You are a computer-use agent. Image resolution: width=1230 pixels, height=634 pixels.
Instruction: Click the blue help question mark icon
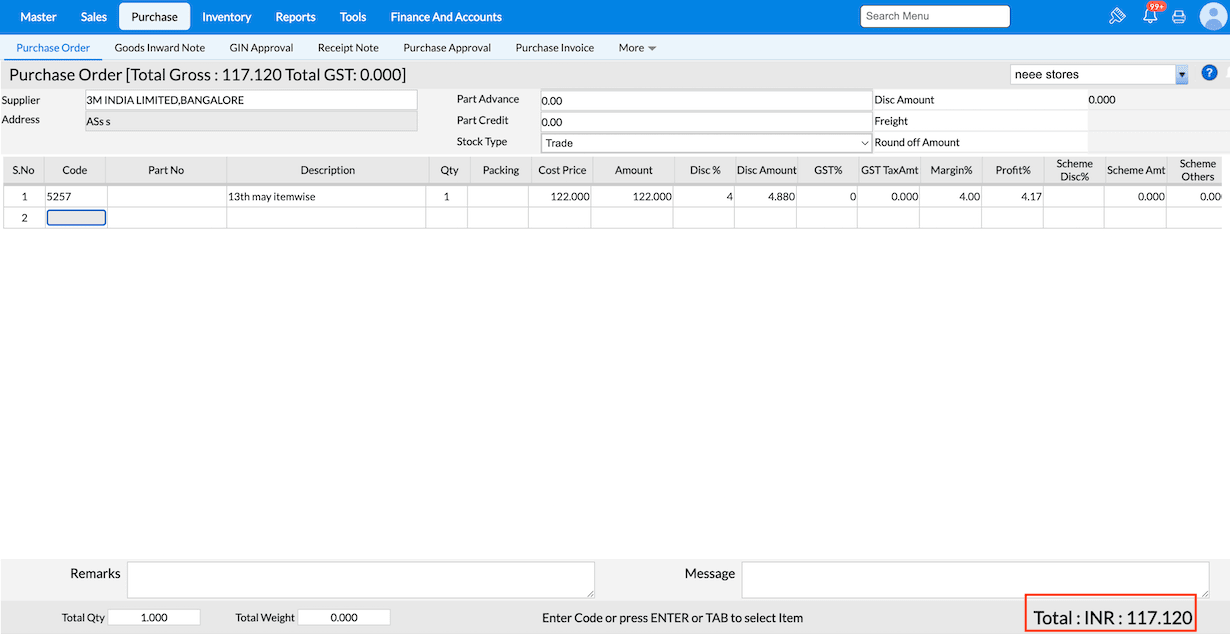1209,73
